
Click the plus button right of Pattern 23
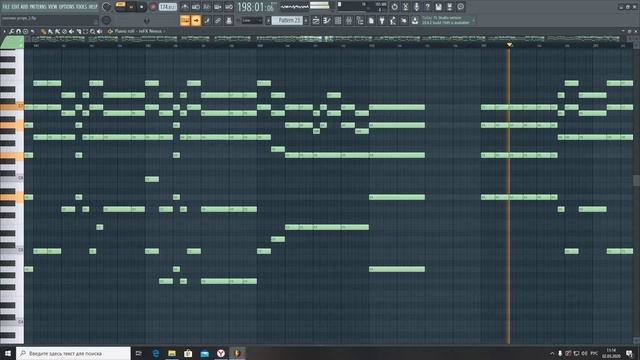pyautogui.click(x=306, y=20)
